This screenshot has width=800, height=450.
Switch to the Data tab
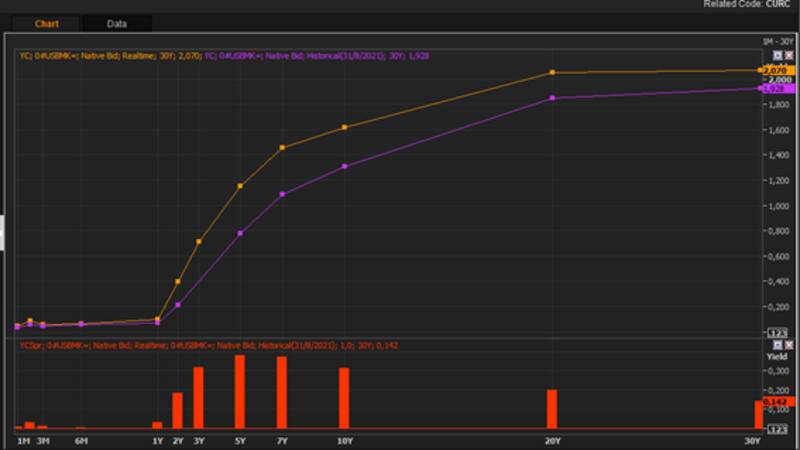pos(117,23)
